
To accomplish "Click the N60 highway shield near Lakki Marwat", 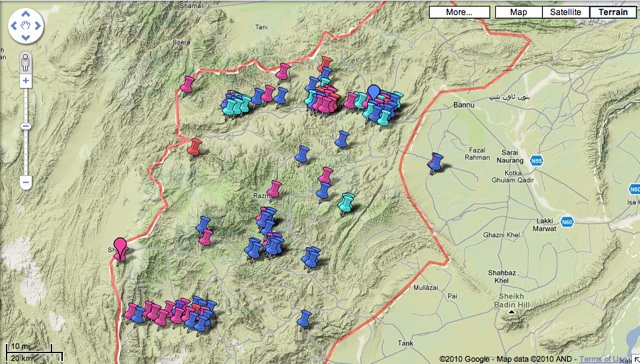I will (567, 222).
